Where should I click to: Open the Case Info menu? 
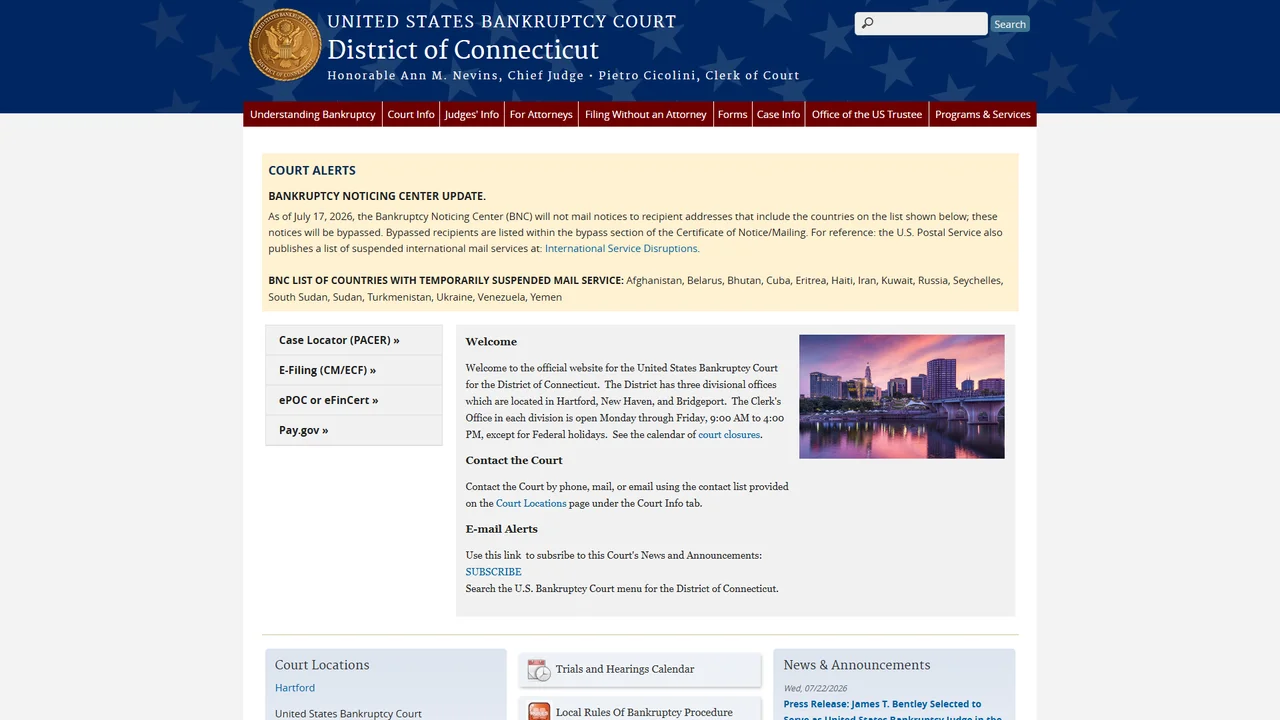click(x=778, y=114)
